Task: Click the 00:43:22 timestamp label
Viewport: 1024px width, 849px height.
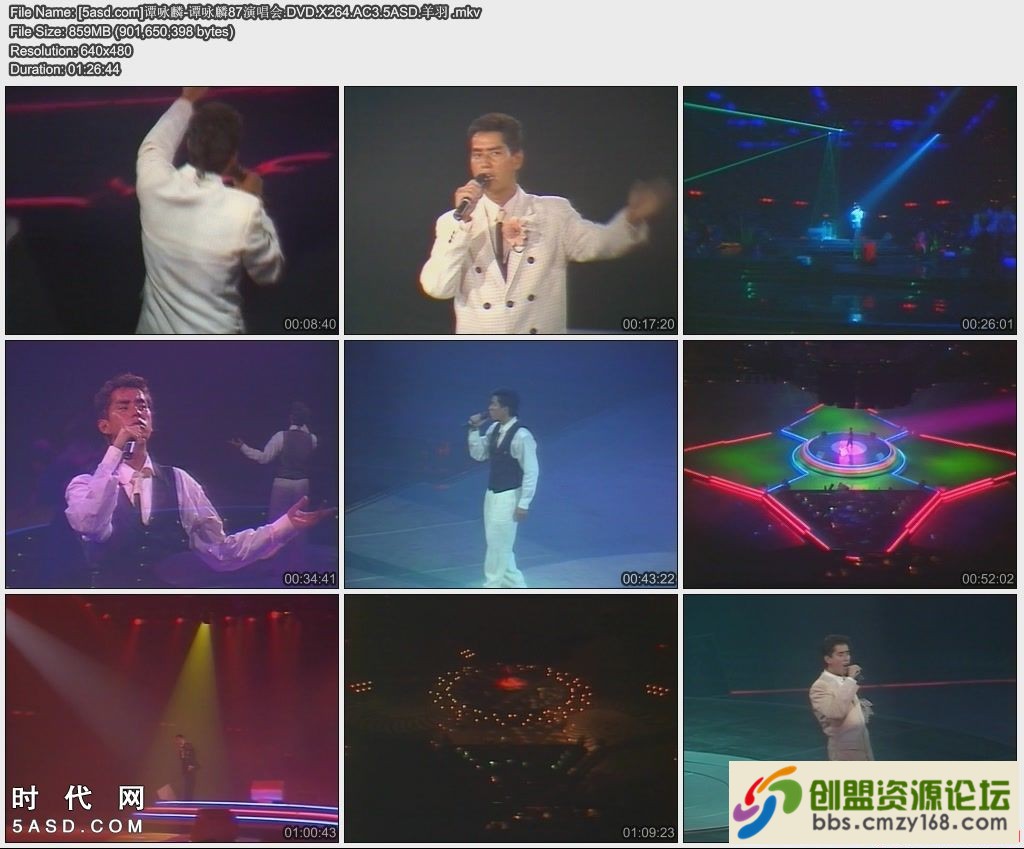Action: [x=648, y=579]
